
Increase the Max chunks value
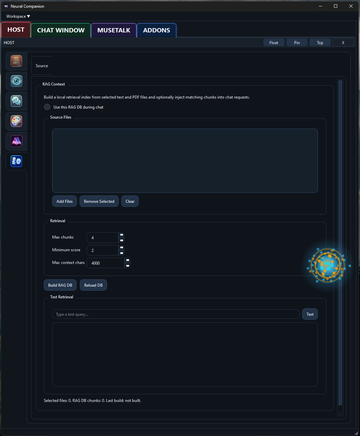coord(122,235)
